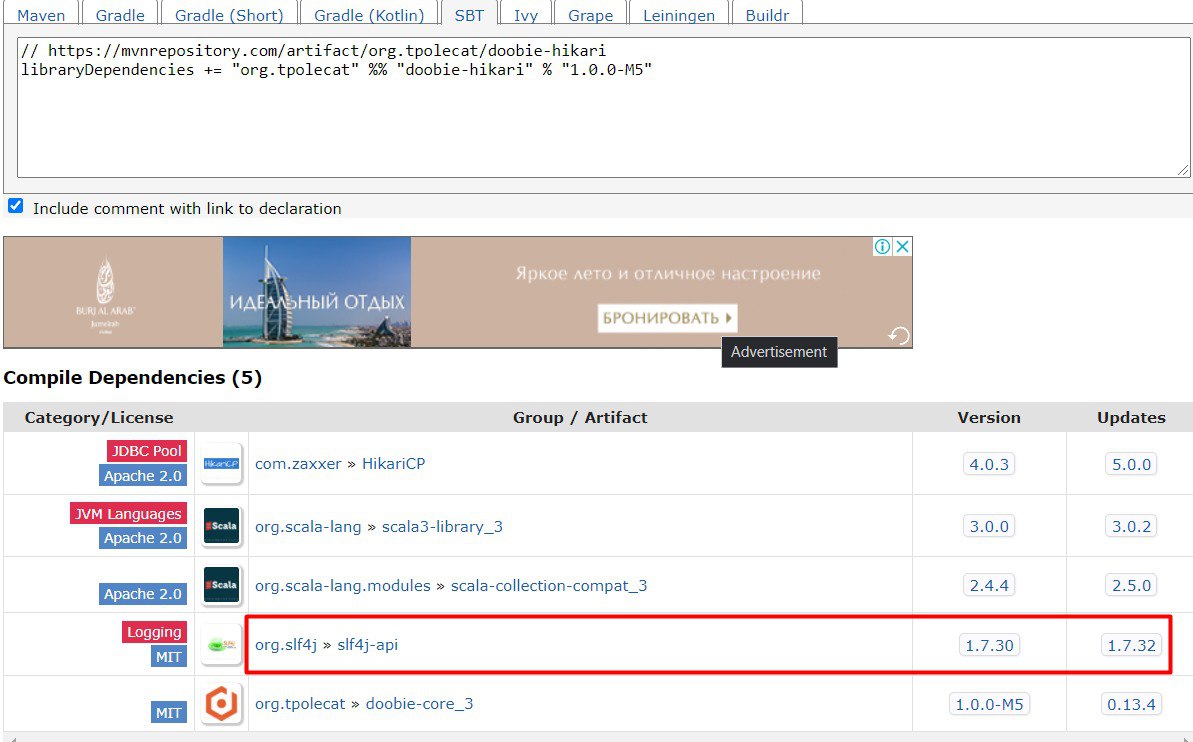Click the Group / Artifact column header
This screenshot has height=742, width=1193.
(x=580, y=417)
